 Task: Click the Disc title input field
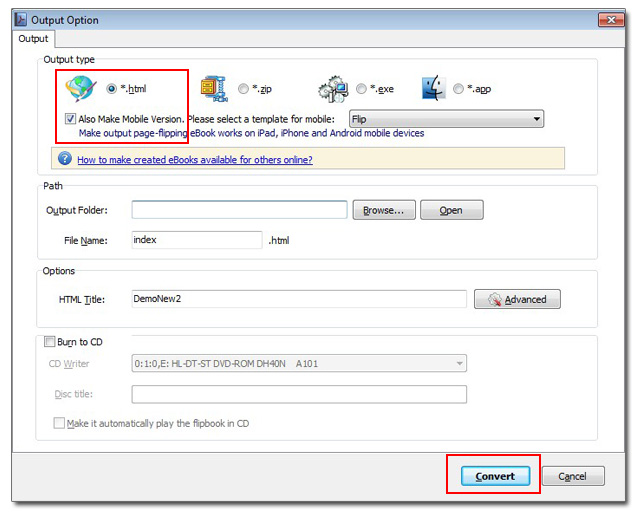(299, 394)
